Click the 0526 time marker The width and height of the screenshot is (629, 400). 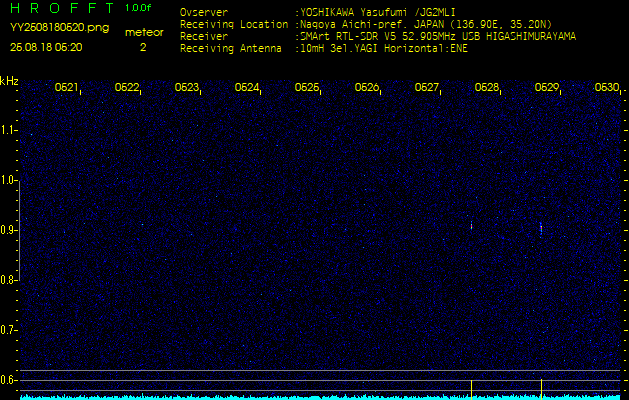tap(367, 87)
